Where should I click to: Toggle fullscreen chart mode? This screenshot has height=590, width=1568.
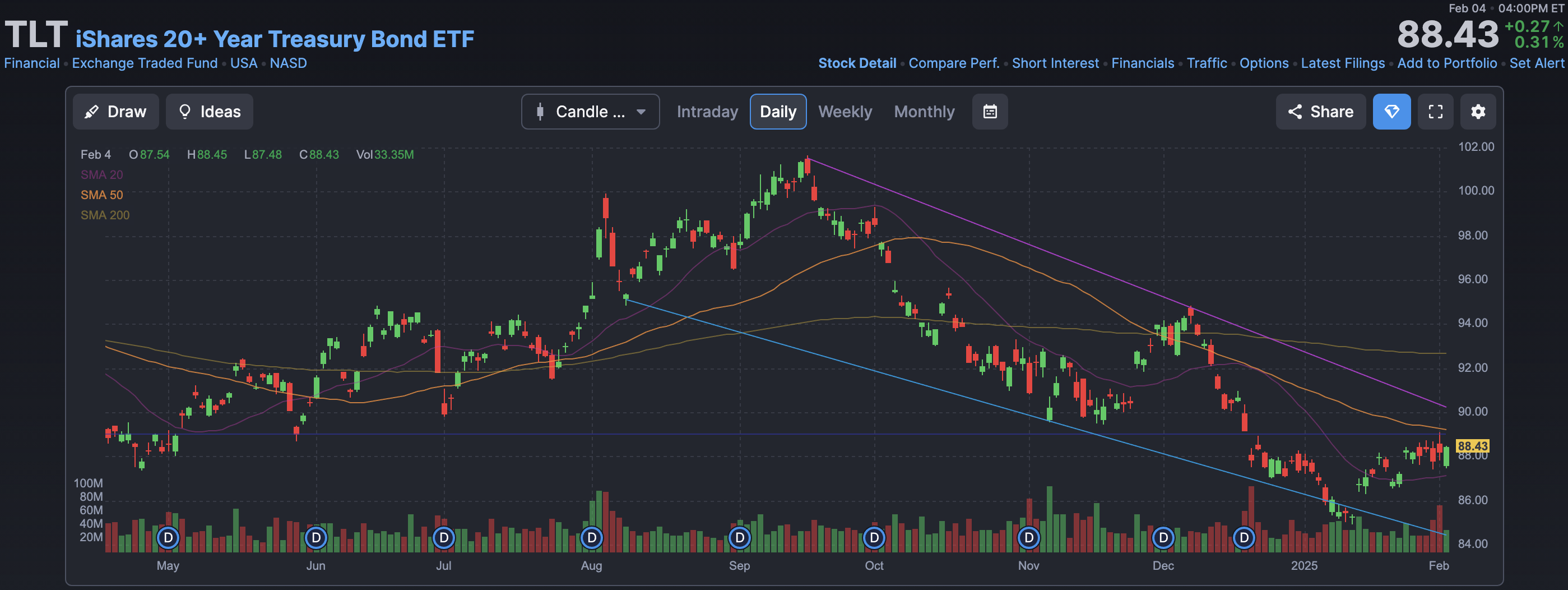1435,112
